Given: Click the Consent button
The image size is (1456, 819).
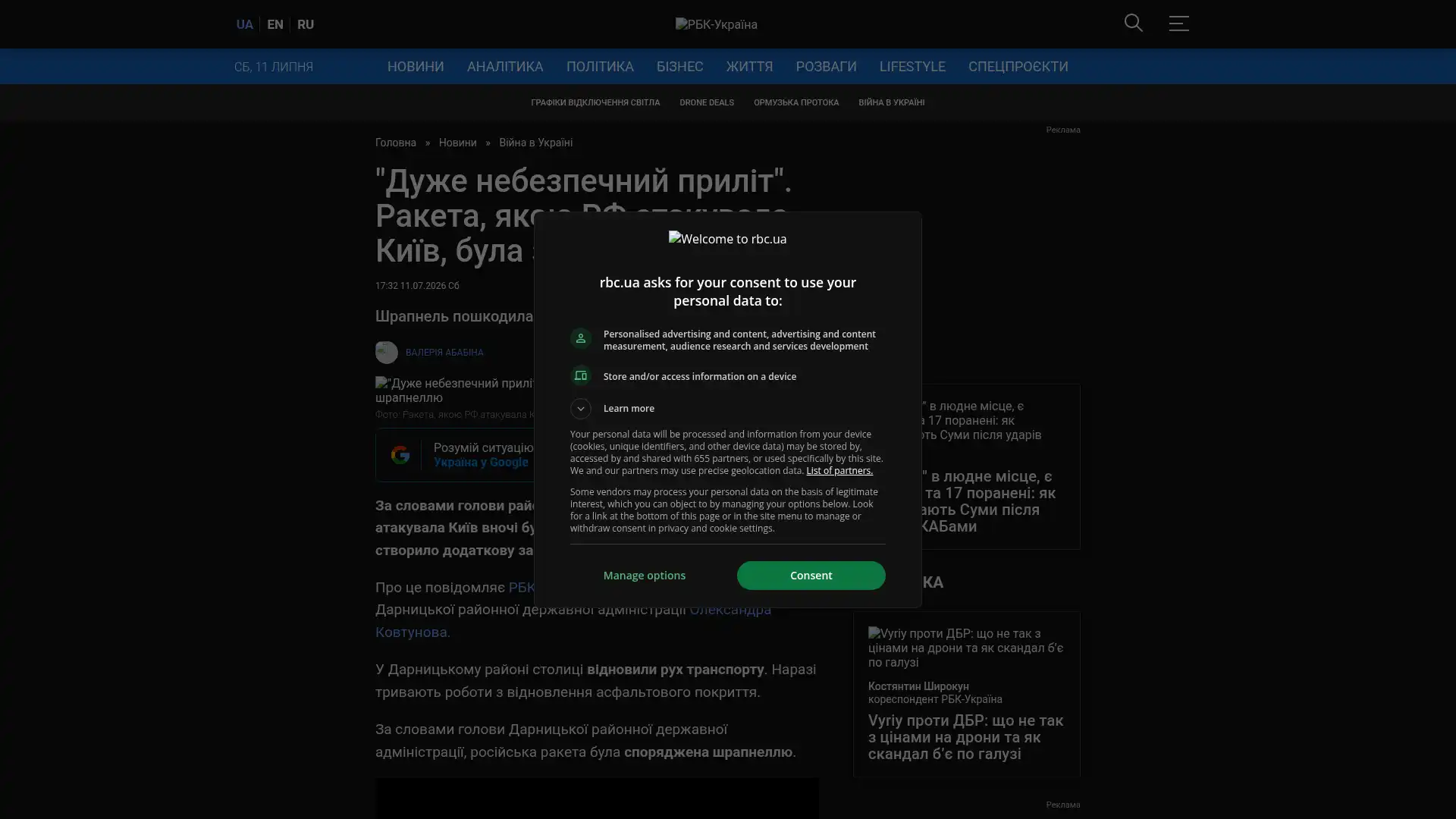Looking at the screenshot, I should (811, 576).
